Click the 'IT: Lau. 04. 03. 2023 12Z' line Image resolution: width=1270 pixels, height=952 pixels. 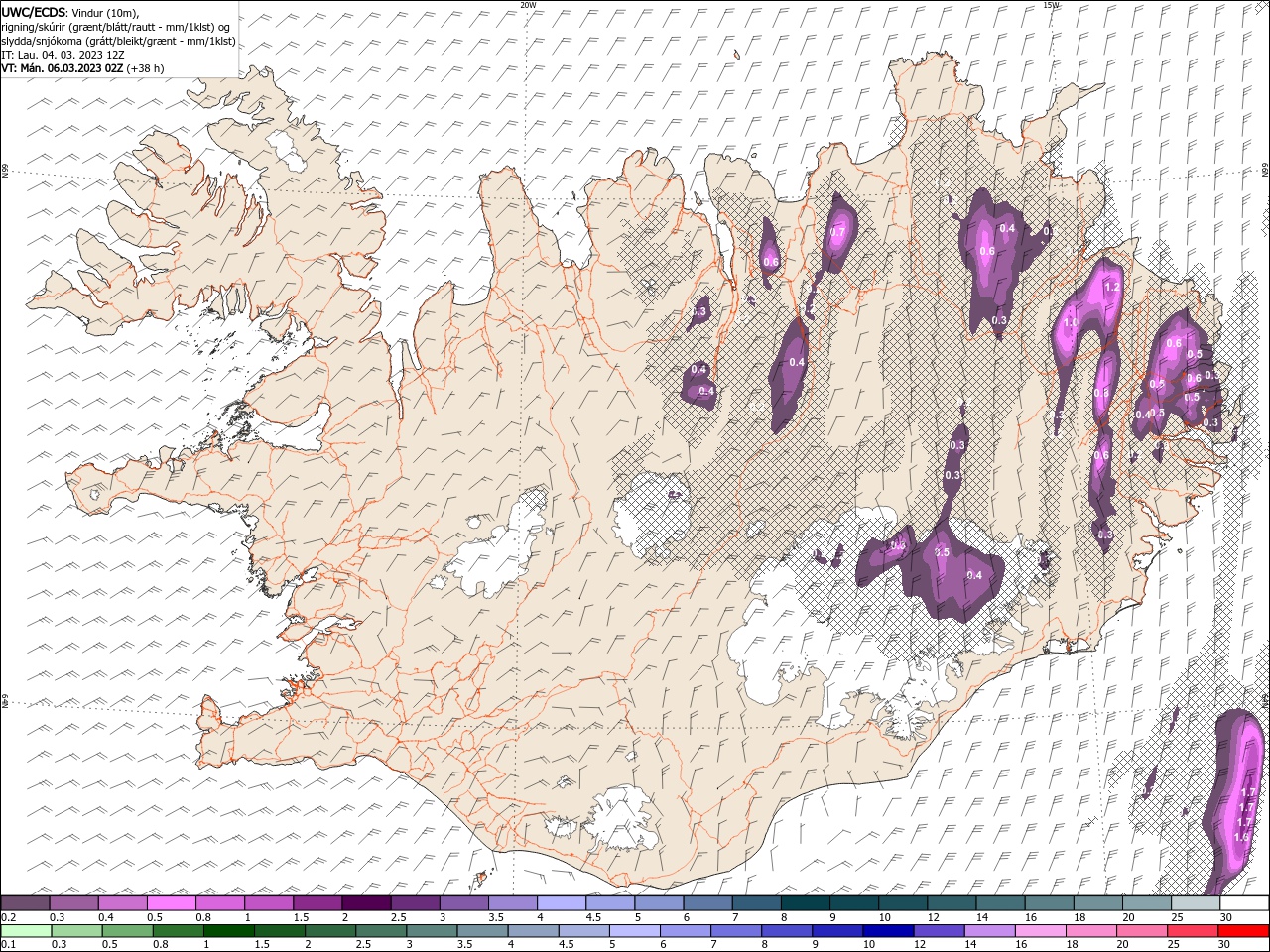[x=62, y=55]
